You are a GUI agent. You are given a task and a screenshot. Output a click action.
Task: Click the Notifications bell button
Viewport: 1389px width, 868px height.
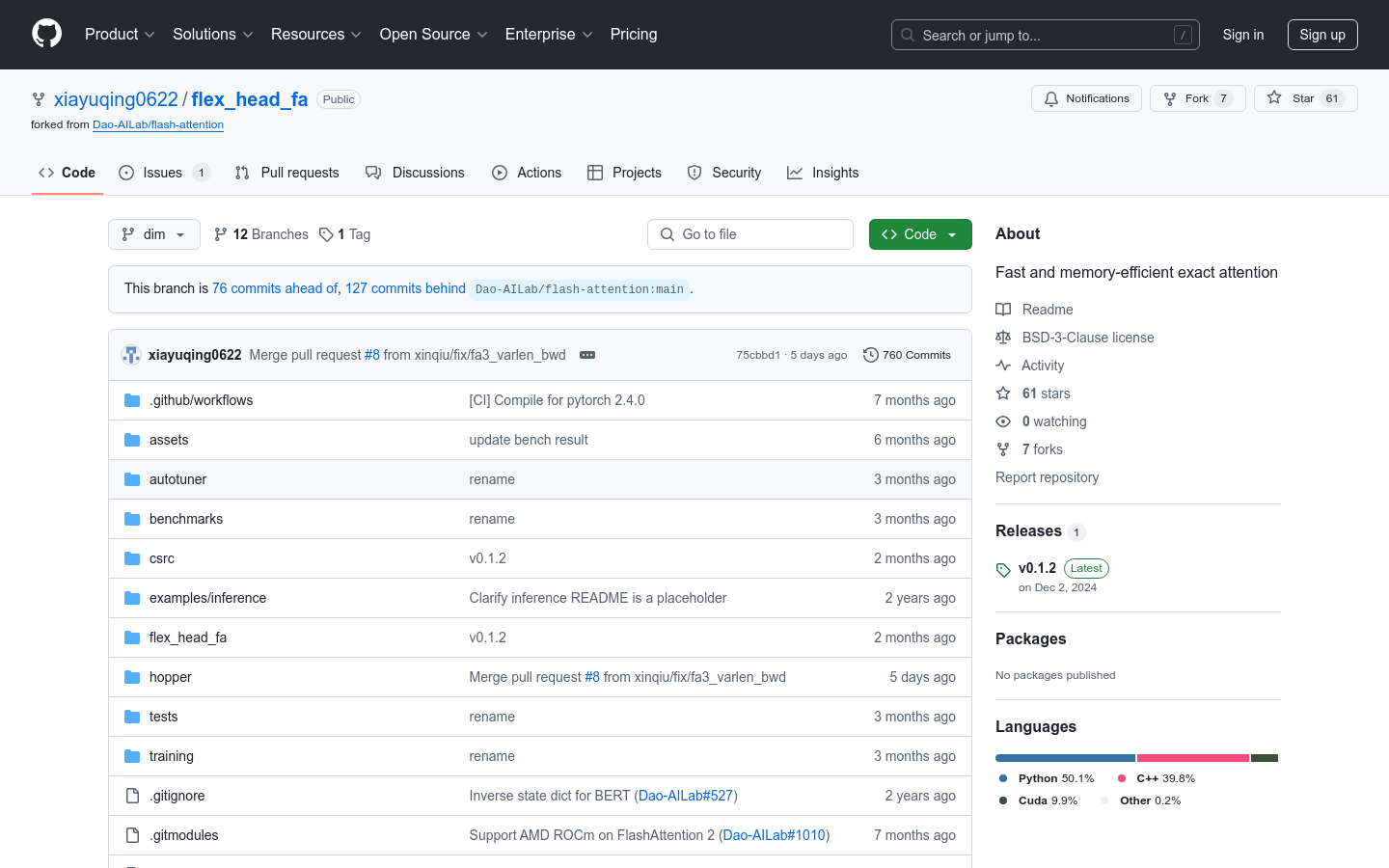1086,98
